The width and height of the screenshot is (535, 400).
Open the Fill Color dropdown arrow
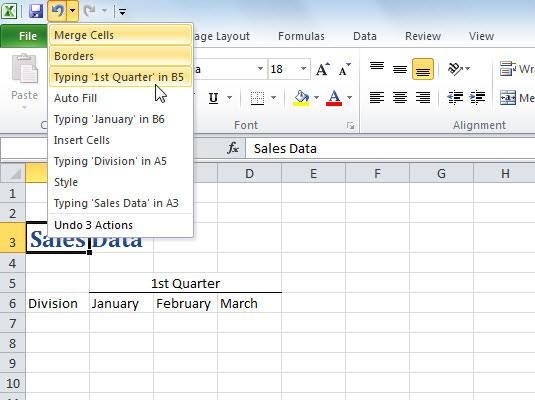click(317, 98)
